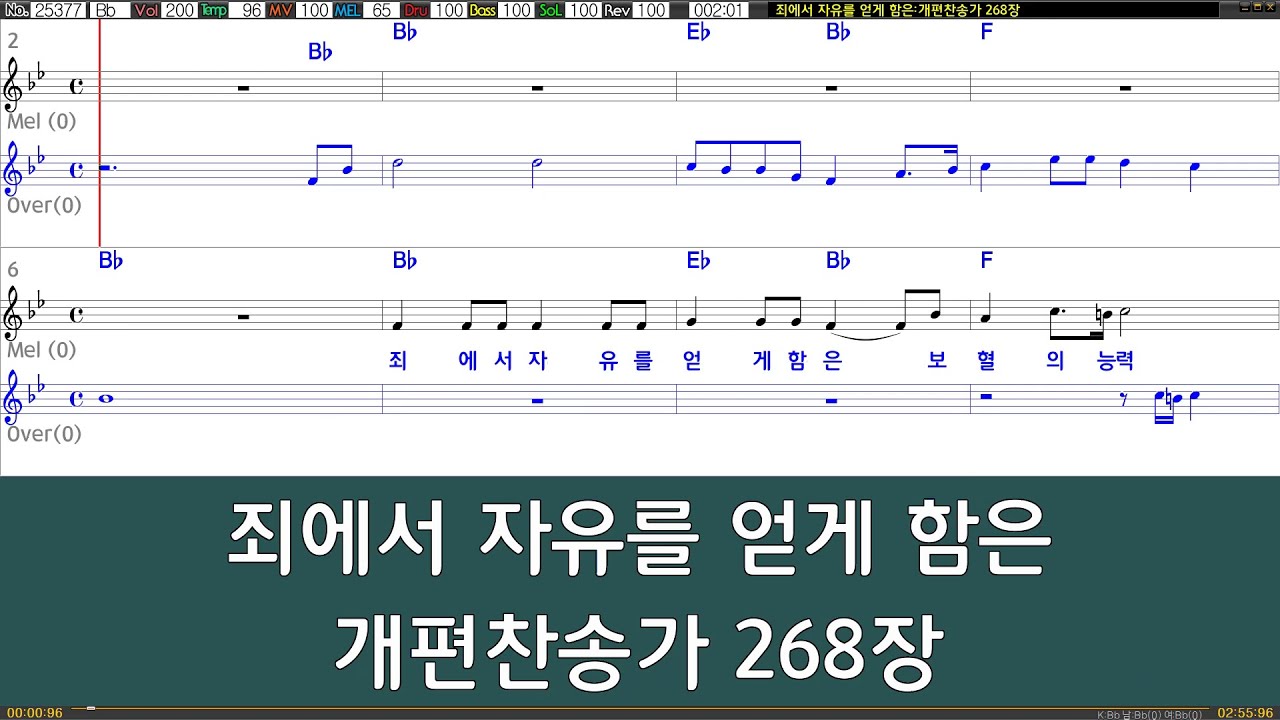Click the treble clef of the bottom Over staff

coord(14,399)
